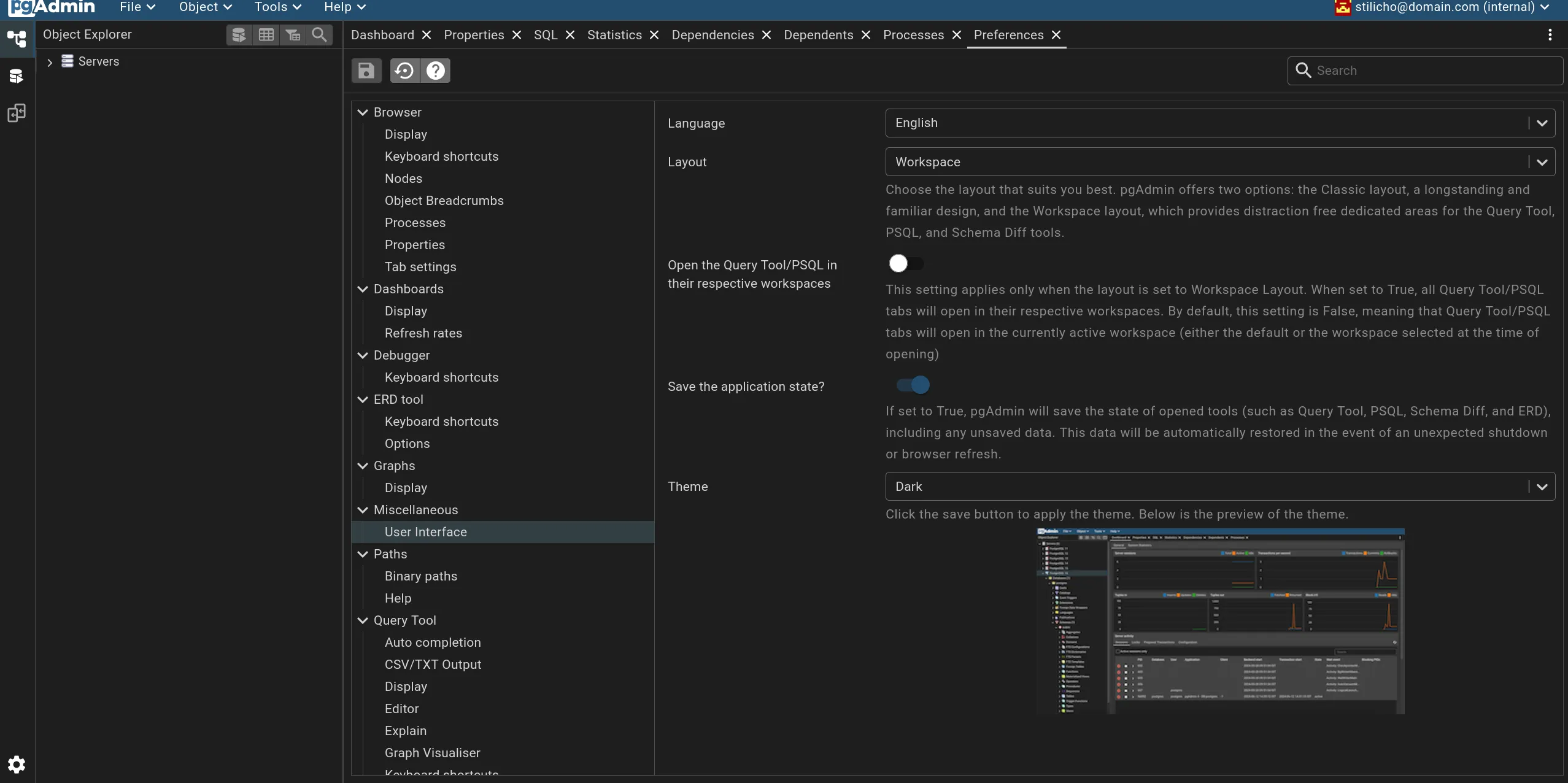Click the View Data grid icon in Object Explorer
This screenshot has height=783, width=1568.
click(266, 34)
